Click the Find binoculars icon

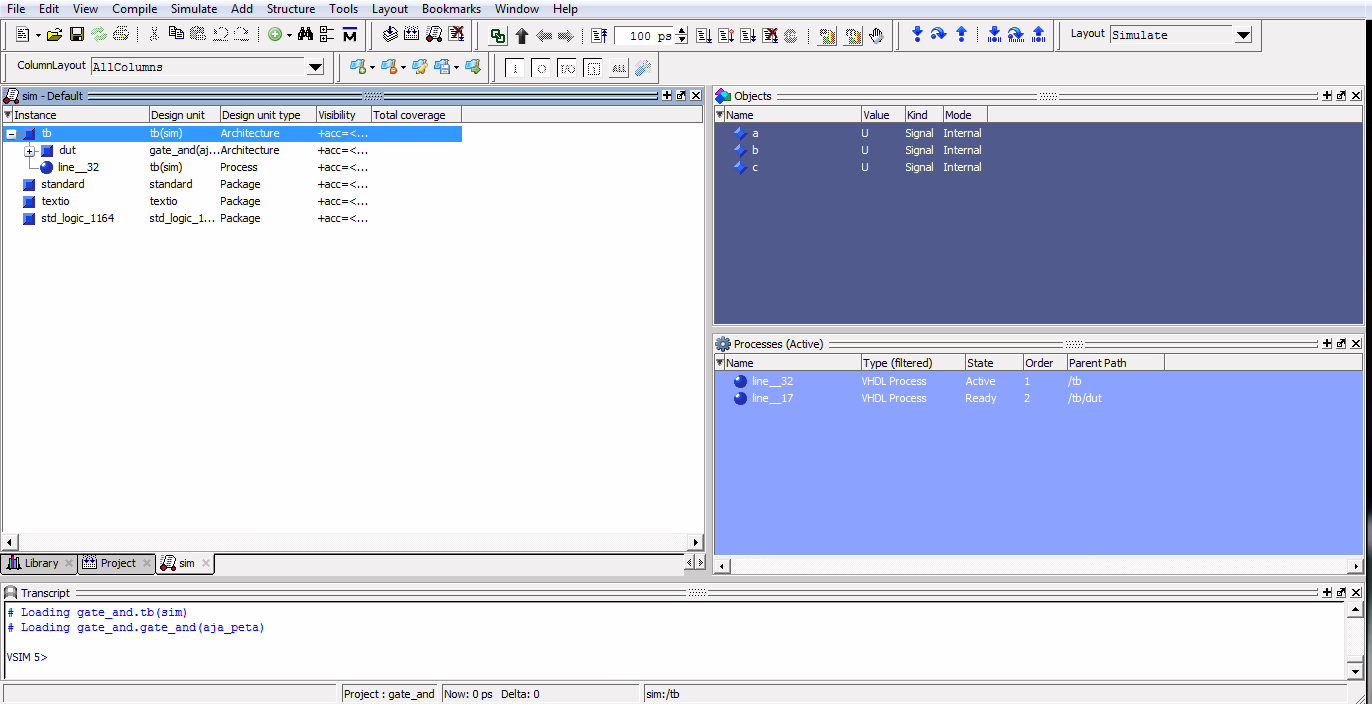[x=306, y=35]
